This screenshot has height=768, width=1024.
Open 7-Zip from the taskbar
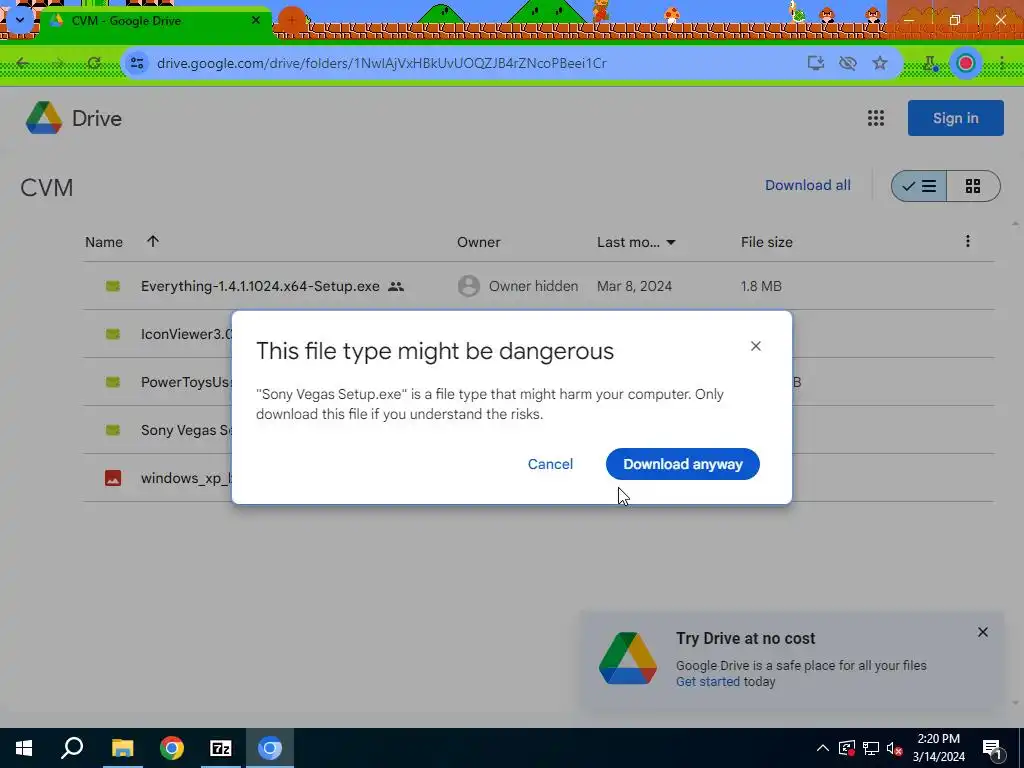tap(221, 748)
